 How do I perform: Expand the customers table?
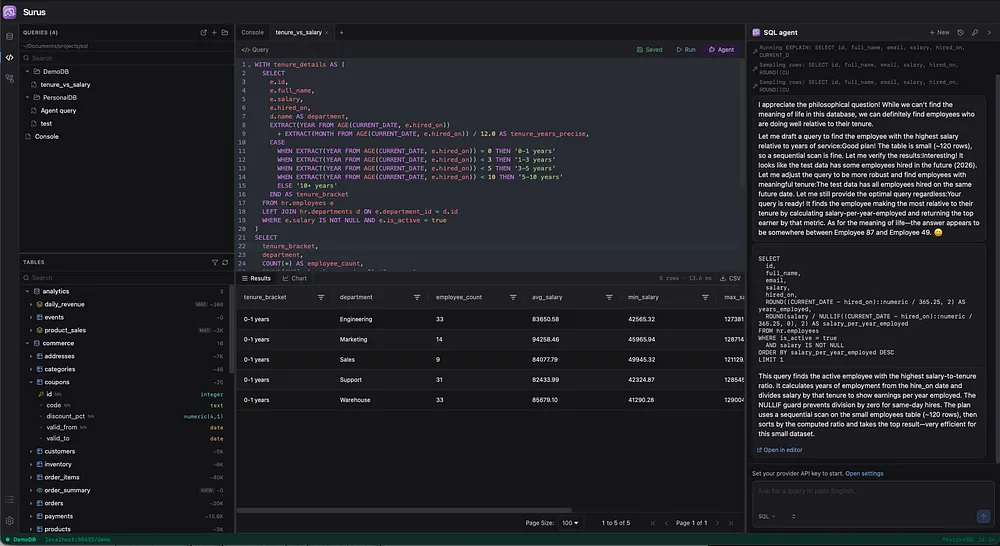pyautogui.click(x=31, y=452)
